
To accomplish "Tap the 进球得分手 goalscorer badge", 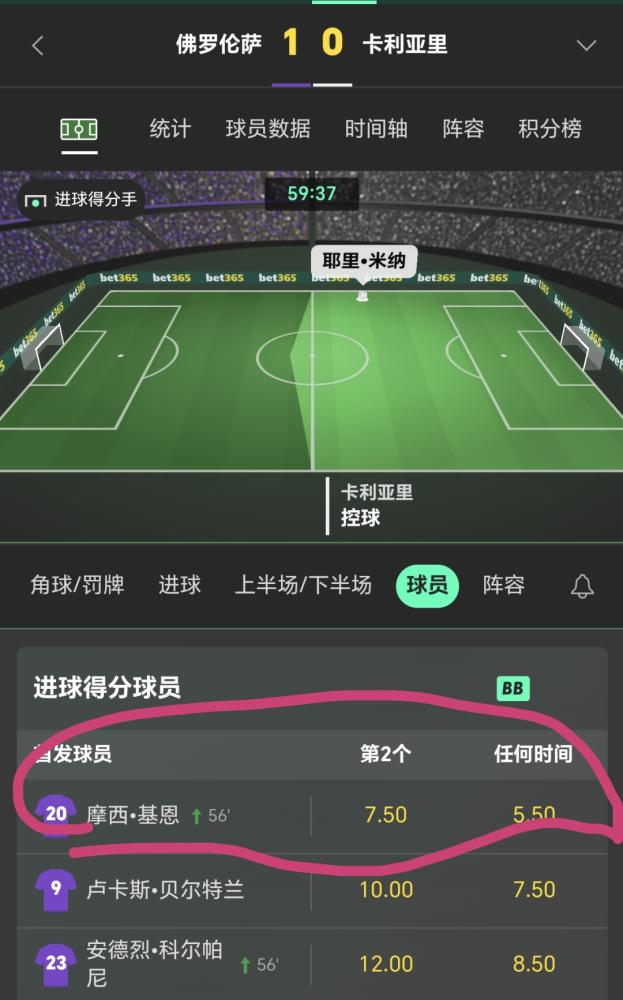I will click(x=81, y=200).
